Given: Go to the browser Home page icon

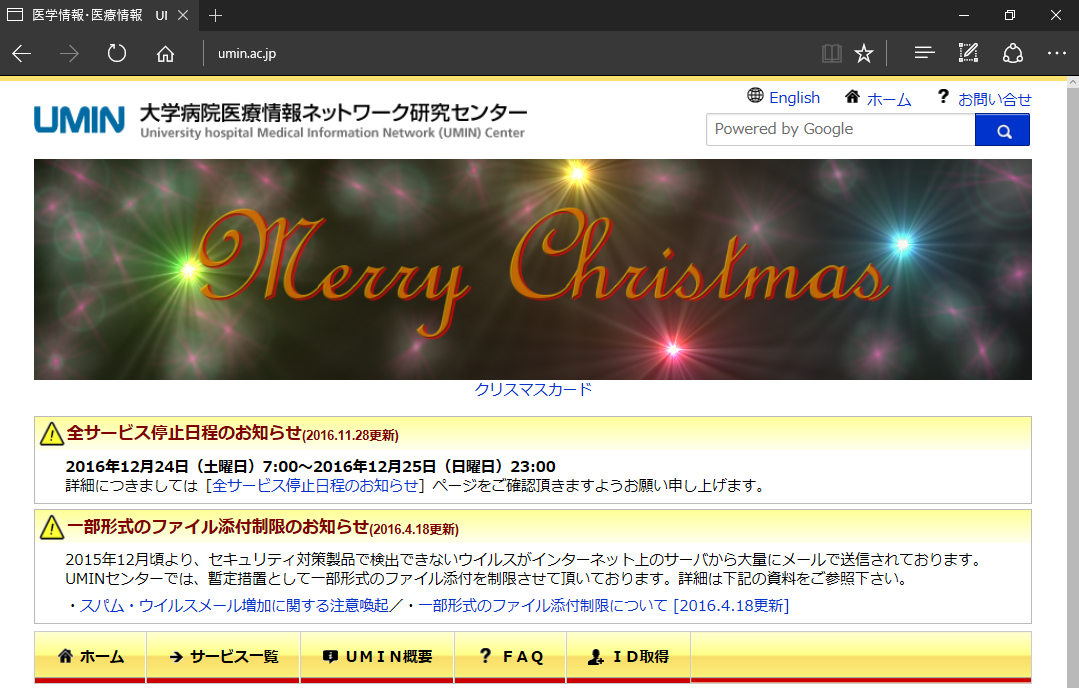Looking at the screenshot, I should click(166, 53).
